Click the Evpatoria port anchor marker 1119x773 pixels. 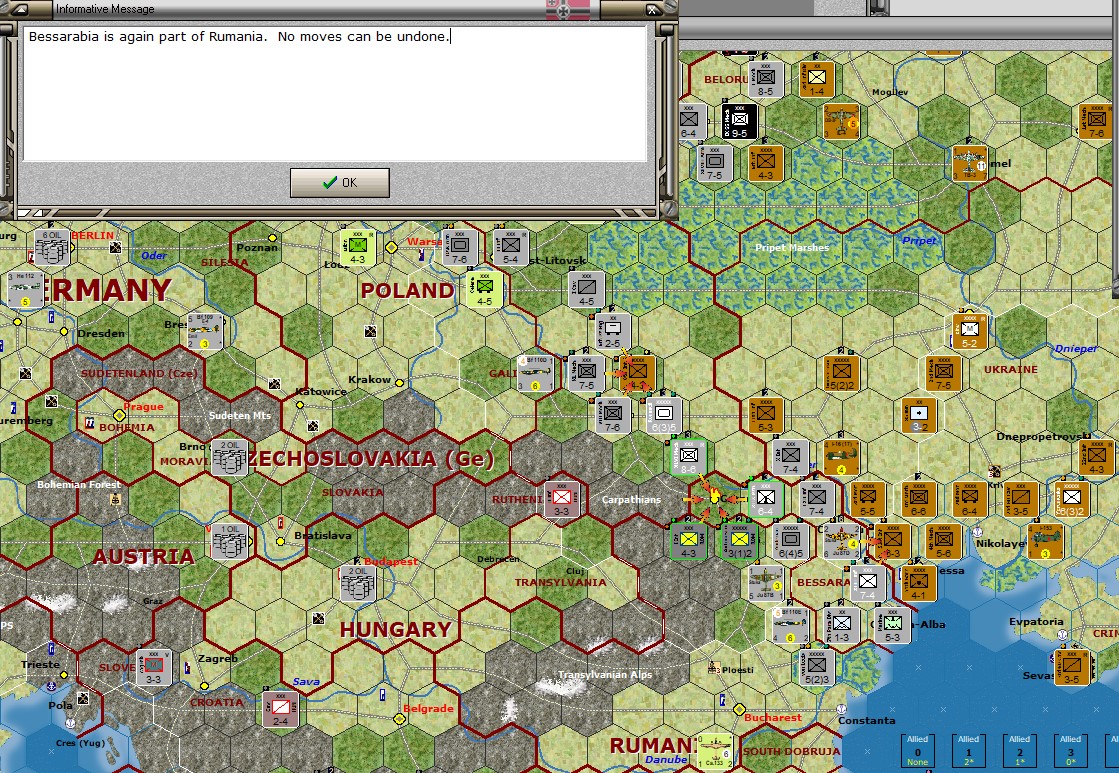1063,634
